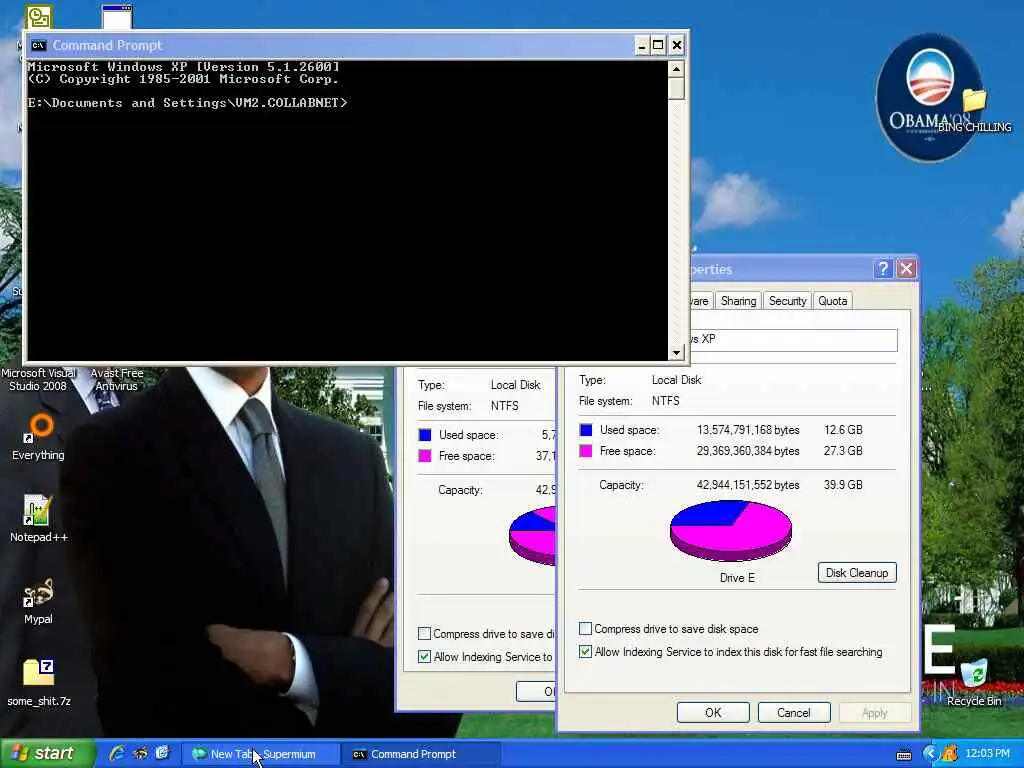Open the Sharing tab in Drive E properties

point(738,300)
